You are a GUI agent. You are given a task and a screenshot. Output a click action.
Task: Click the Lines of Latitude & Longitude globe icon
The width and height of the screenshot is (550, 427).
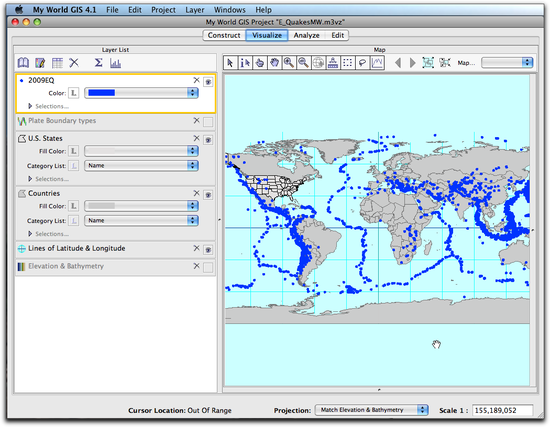coord(22,249)
